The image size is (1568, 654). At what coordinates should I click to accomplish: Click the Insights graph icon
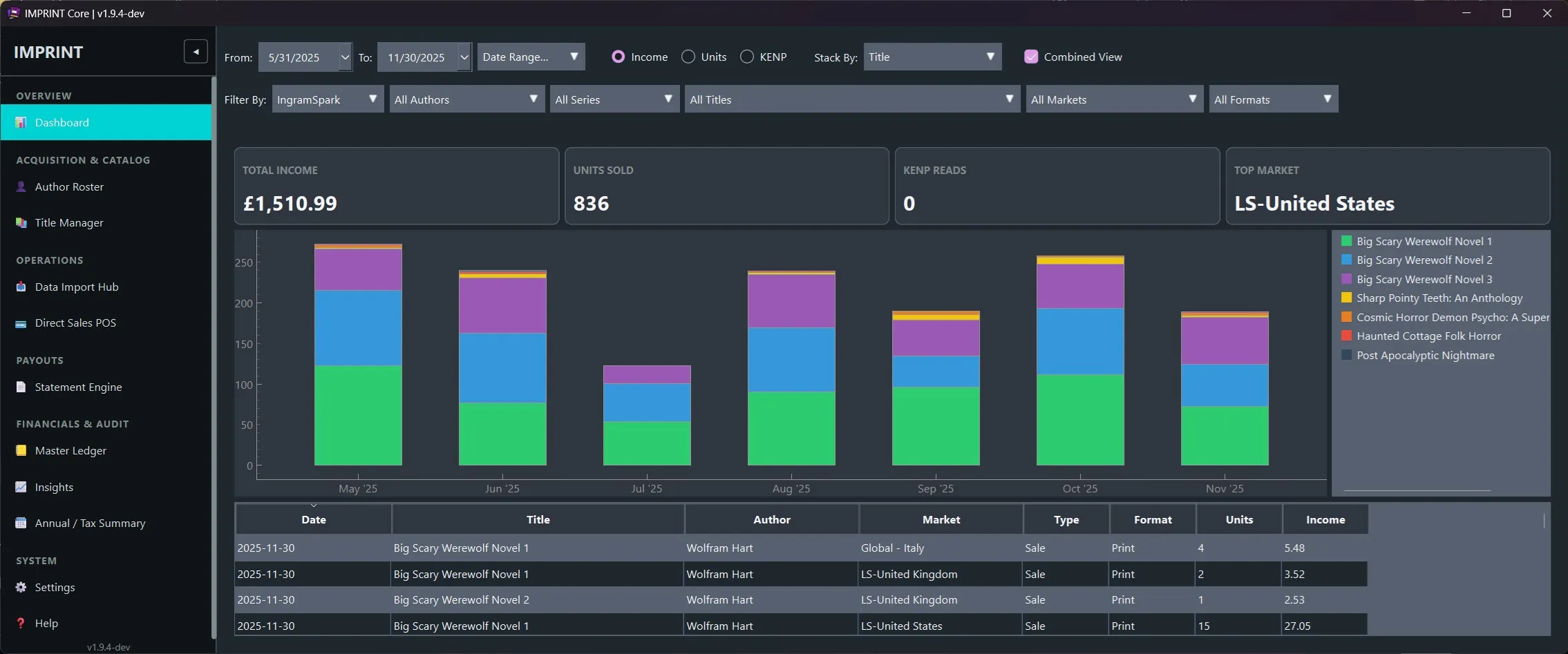[x=21, y=487]
